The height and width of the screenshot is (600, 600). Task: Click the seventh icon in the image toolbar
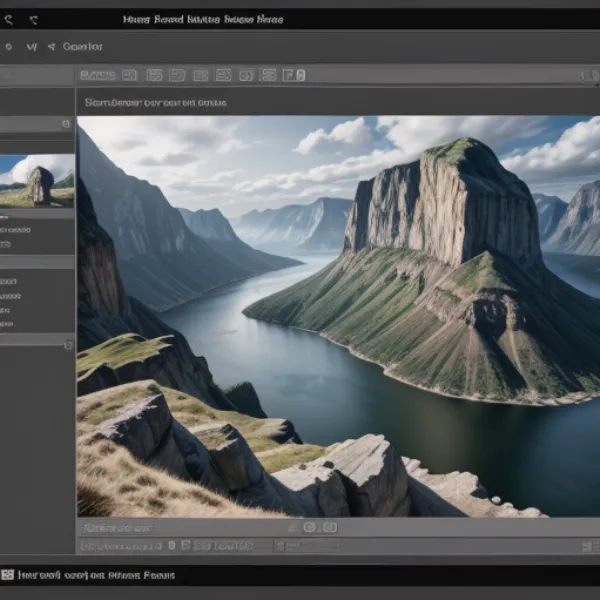(268, 75)
